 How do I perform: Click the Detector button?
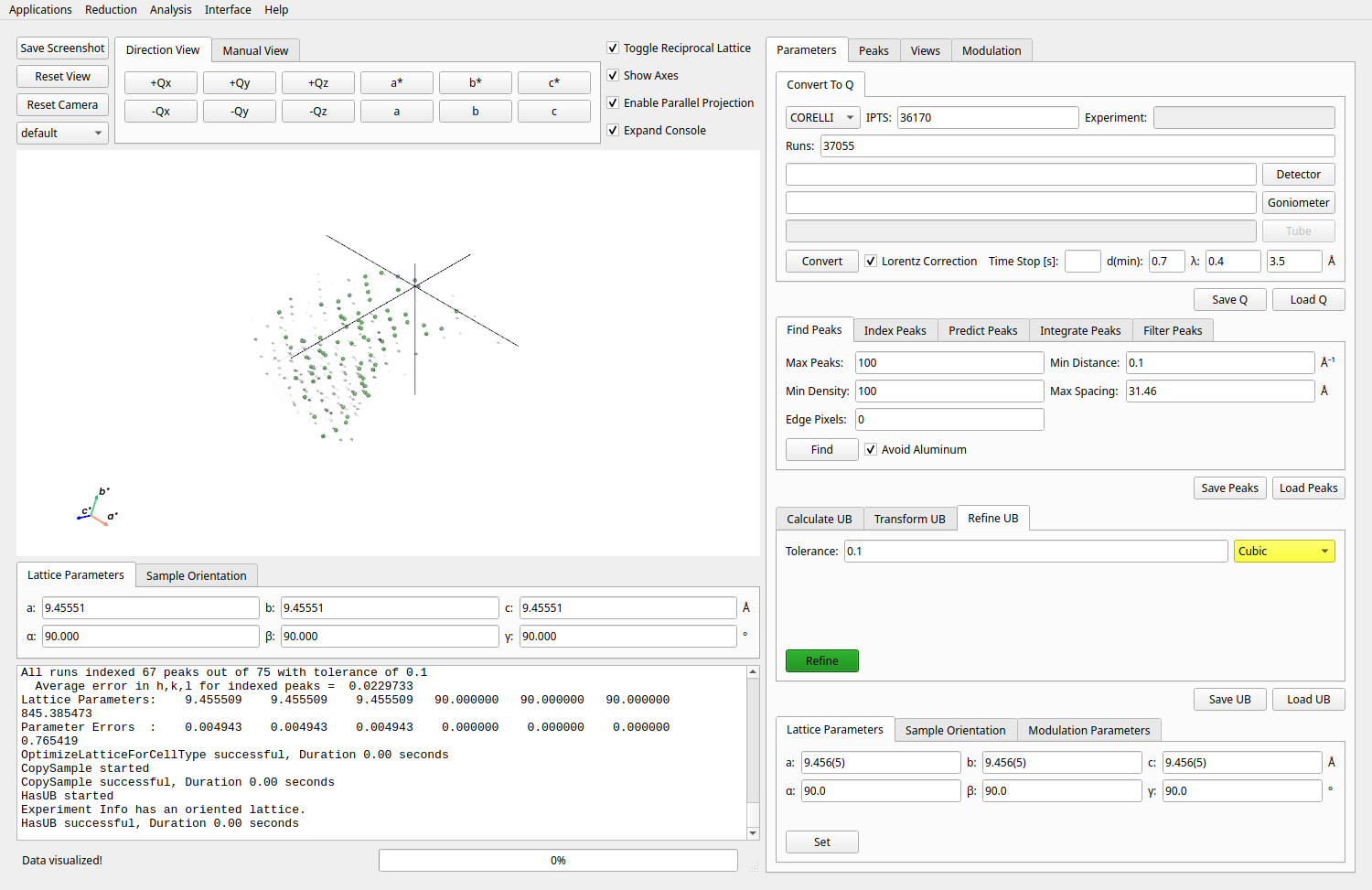click(x=1299, y=174)
